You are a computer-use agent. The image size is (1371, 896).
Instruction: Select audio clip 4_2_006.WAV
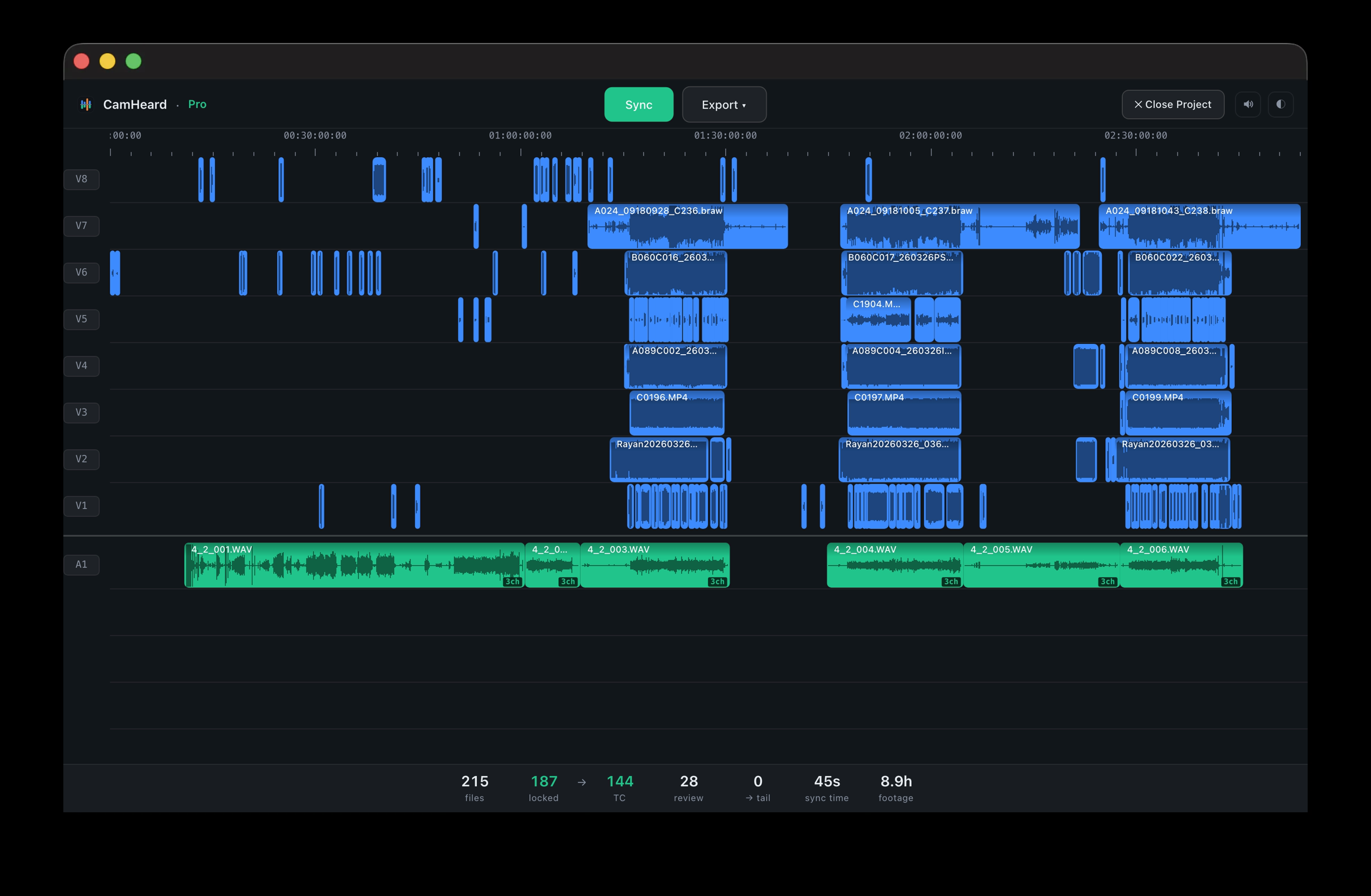pos(1182,565)
